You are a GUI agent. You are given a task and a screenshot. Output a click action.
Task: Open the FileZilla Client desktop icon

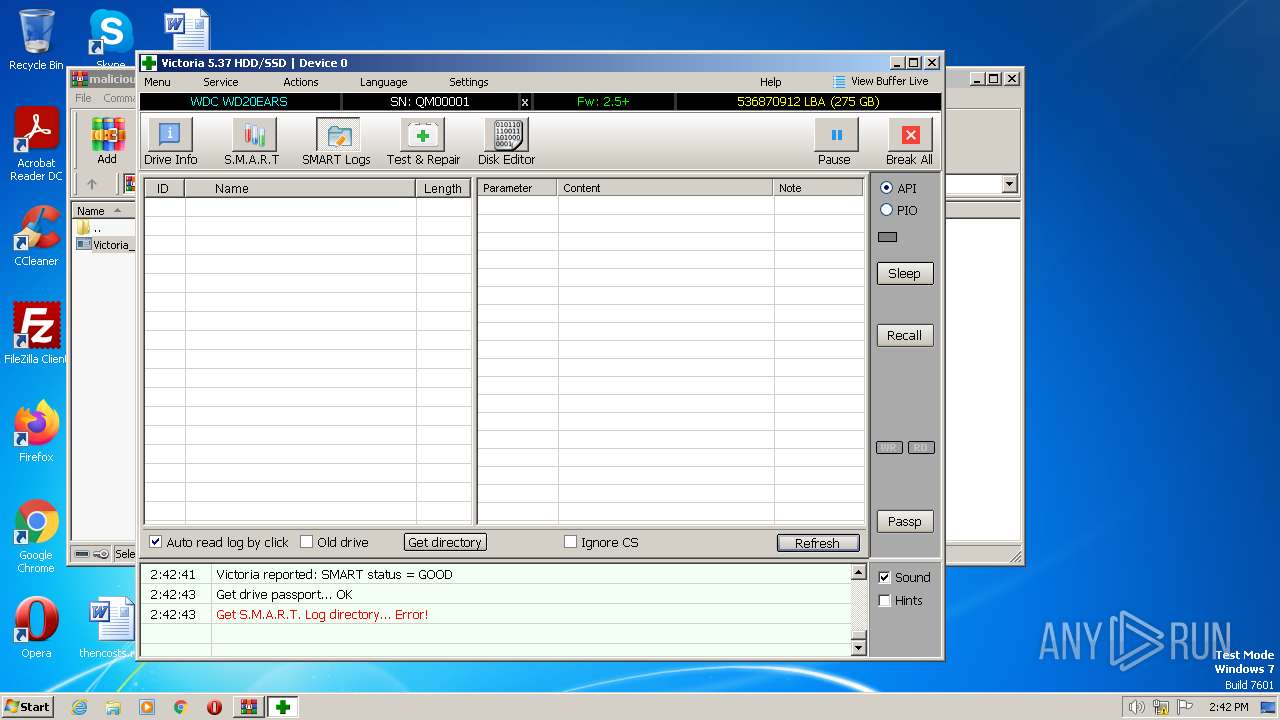36,334
